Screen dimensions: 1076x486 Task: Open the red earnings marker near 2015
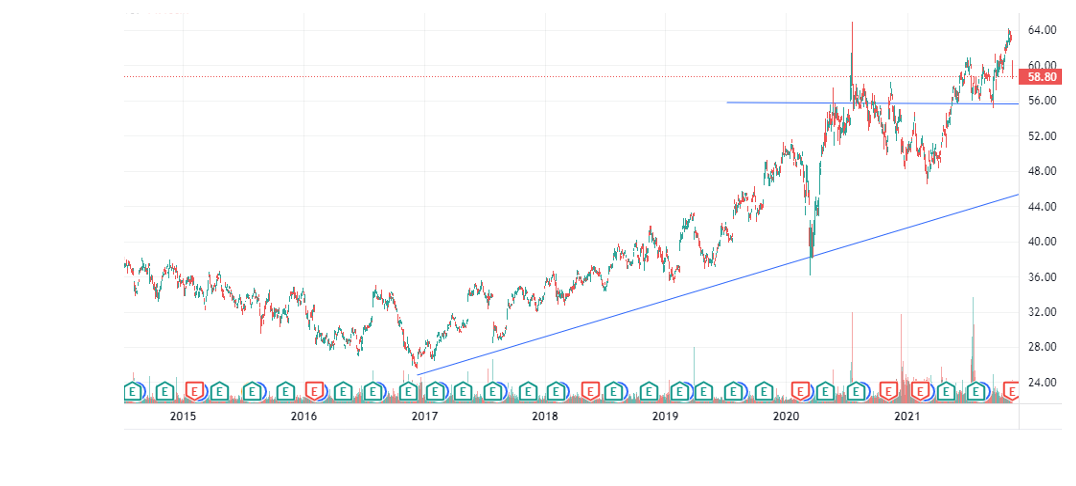(x=195, y=391)
